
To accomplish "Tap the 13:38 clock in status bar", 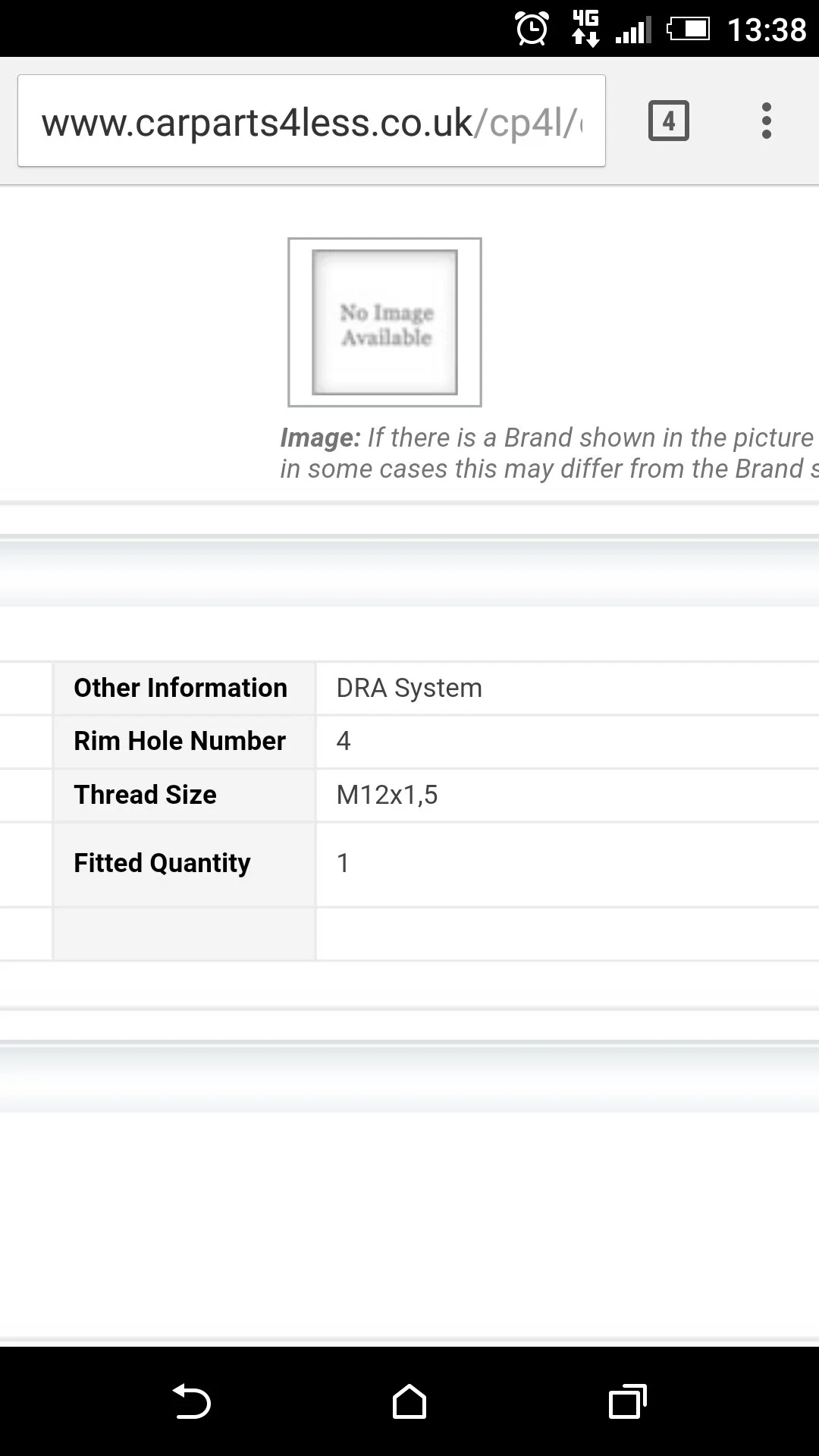I will click(x=767, y=30).
